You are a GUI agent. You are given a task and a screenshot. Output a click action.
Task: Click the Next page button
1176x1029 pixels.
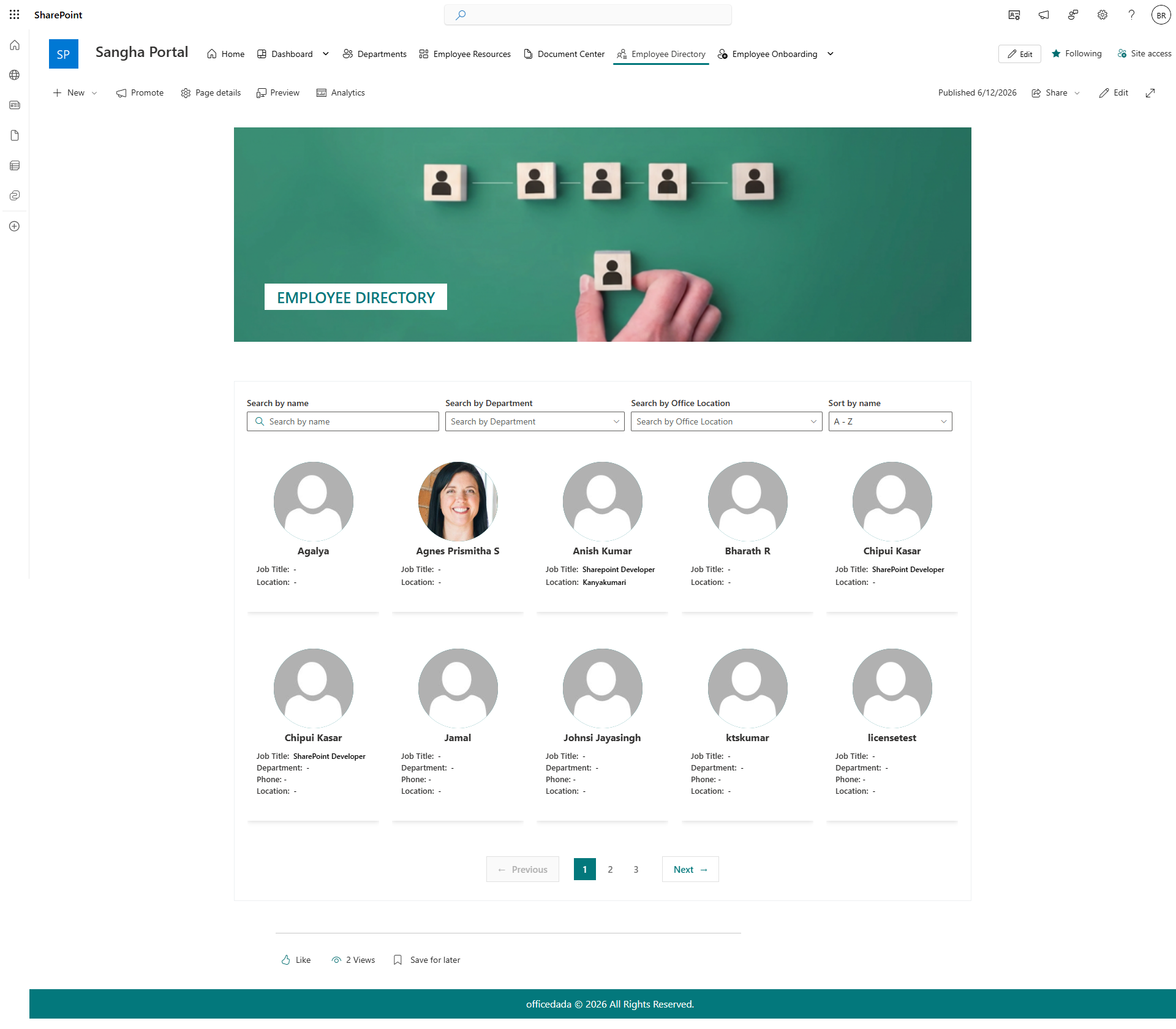pos(690,869)
